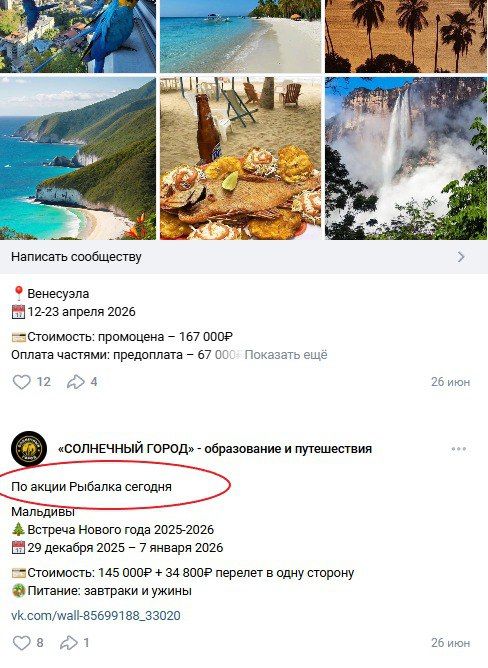Screen dimensions: 488x668
Task: Click the По акции Рыбалка сегодня text
Action: pyautogui.click(x=91, y=487)
